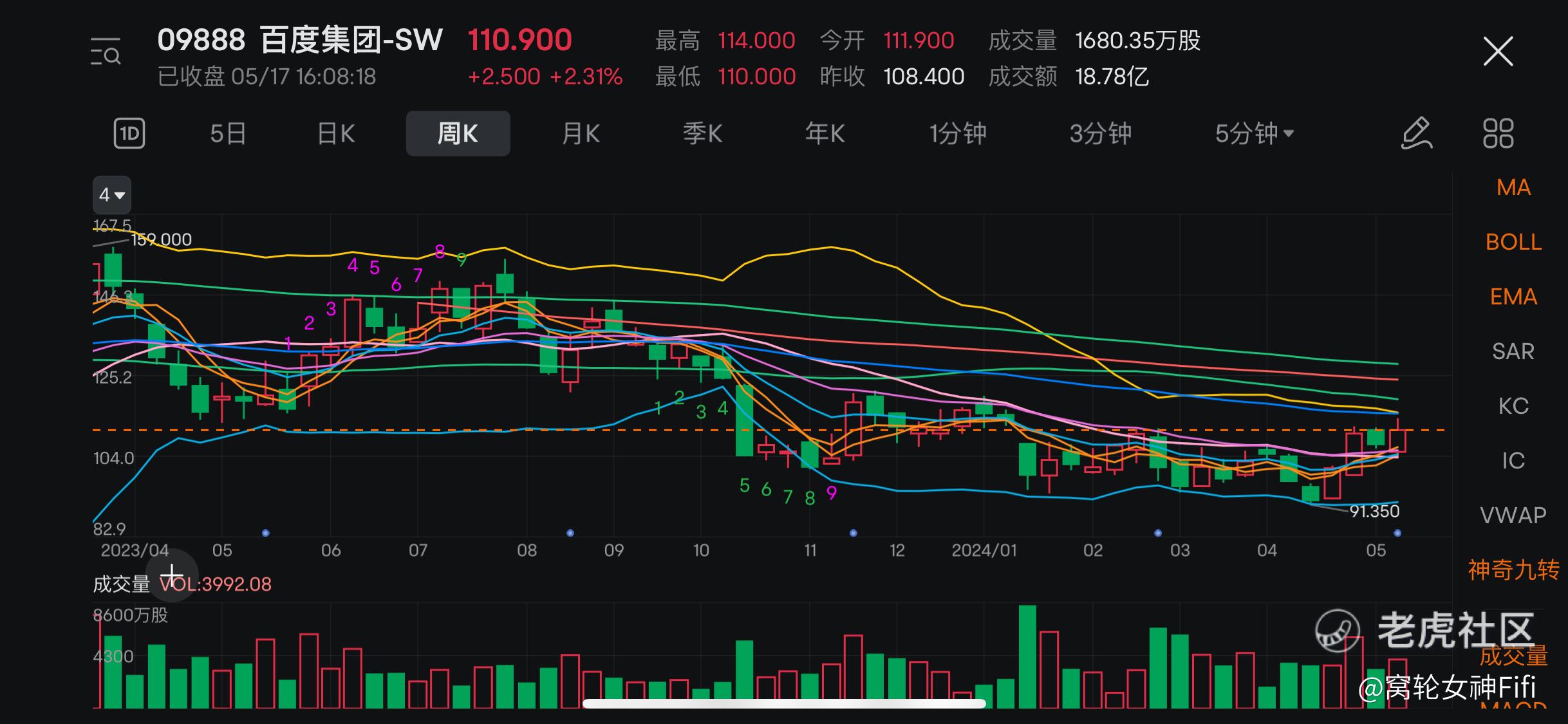Switch to the 日K chart tab
Image resolution: width=1568 pixels, height=724 pixels.
pyautogui.click(x=336, y=134)
